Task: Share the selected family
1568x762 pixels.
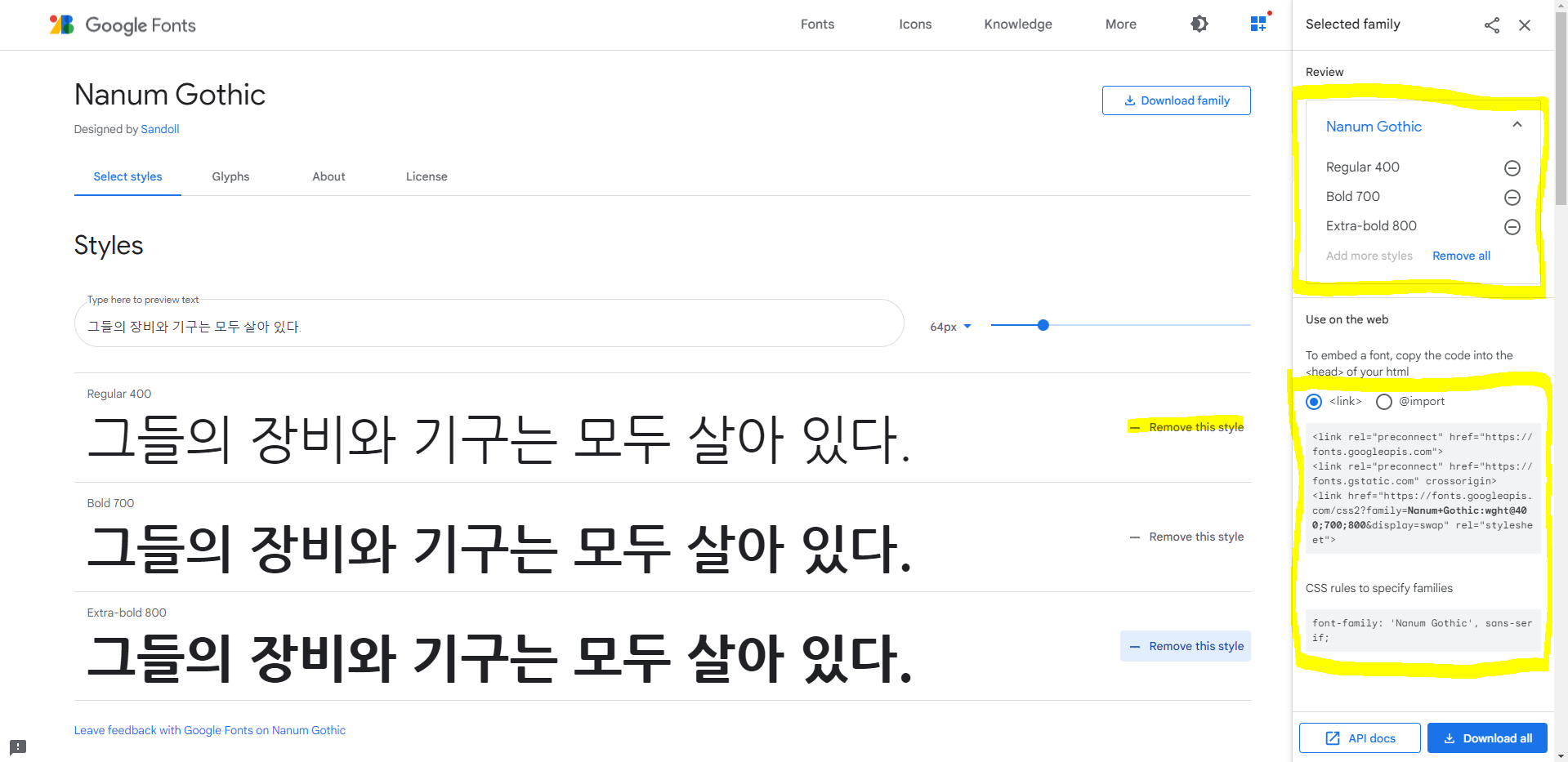Action: click(x=1492, y=25)
